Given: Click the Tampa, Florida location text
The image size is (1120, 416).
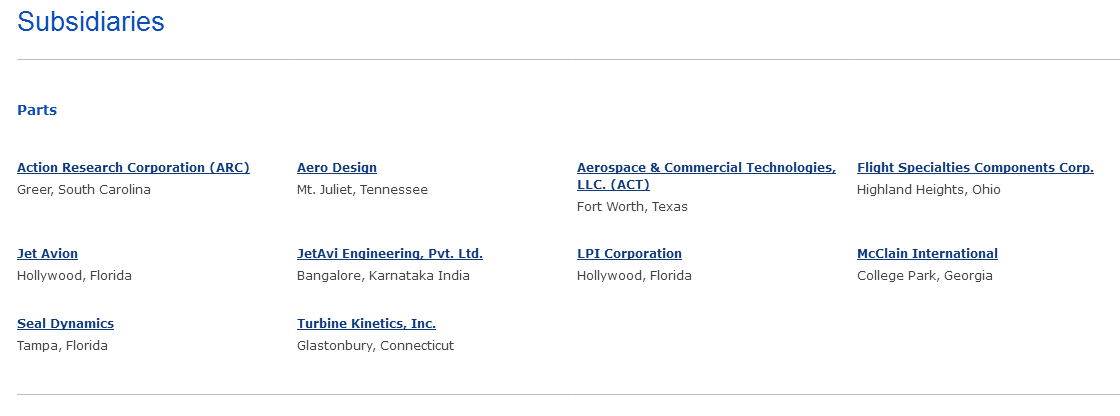Looking at the screenshot, I should [x=62, y=346].
